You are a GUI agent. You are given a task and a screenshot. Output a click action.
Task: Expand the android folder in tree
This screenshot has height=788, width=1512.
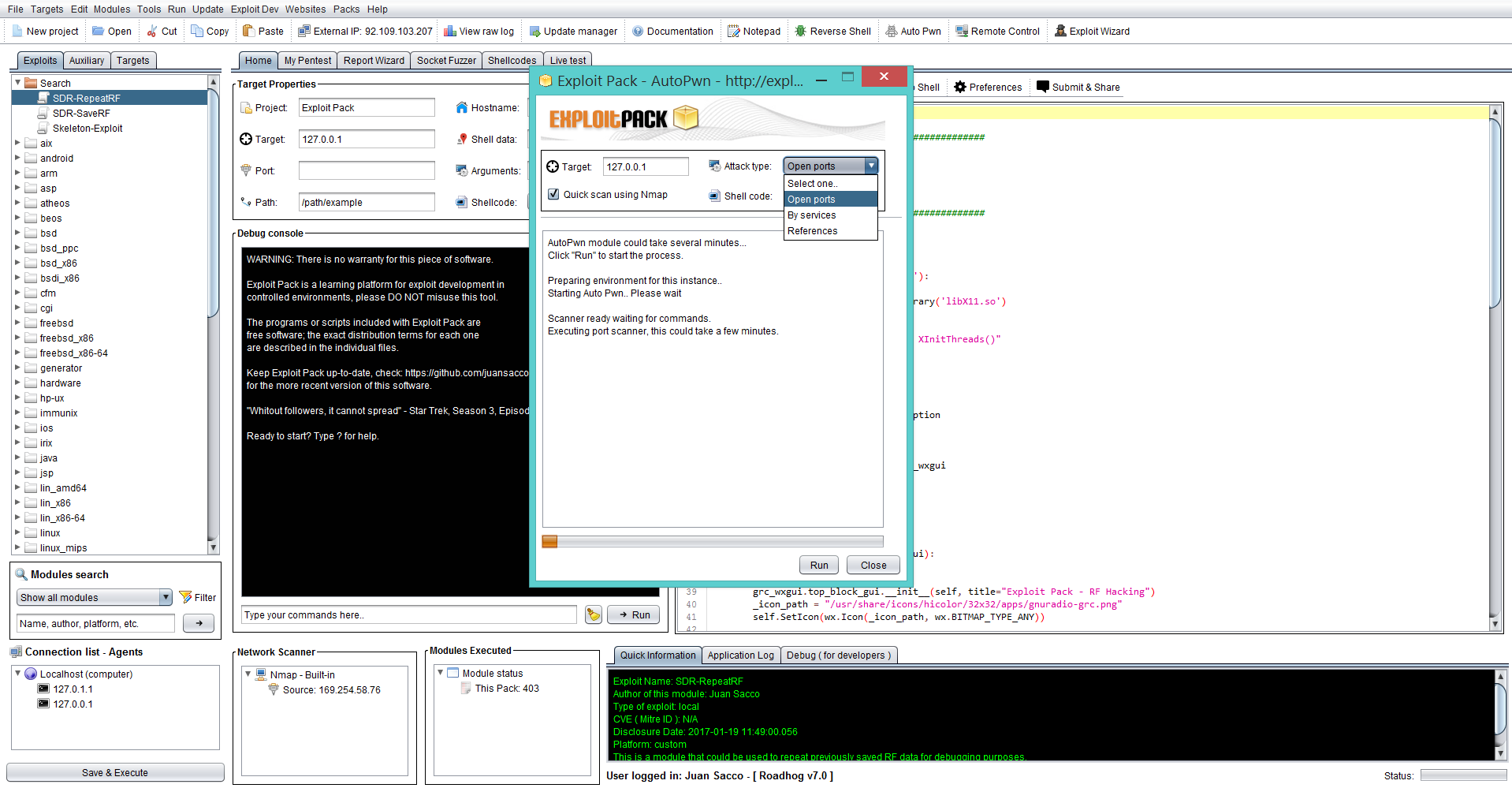(x=17, y=159)
